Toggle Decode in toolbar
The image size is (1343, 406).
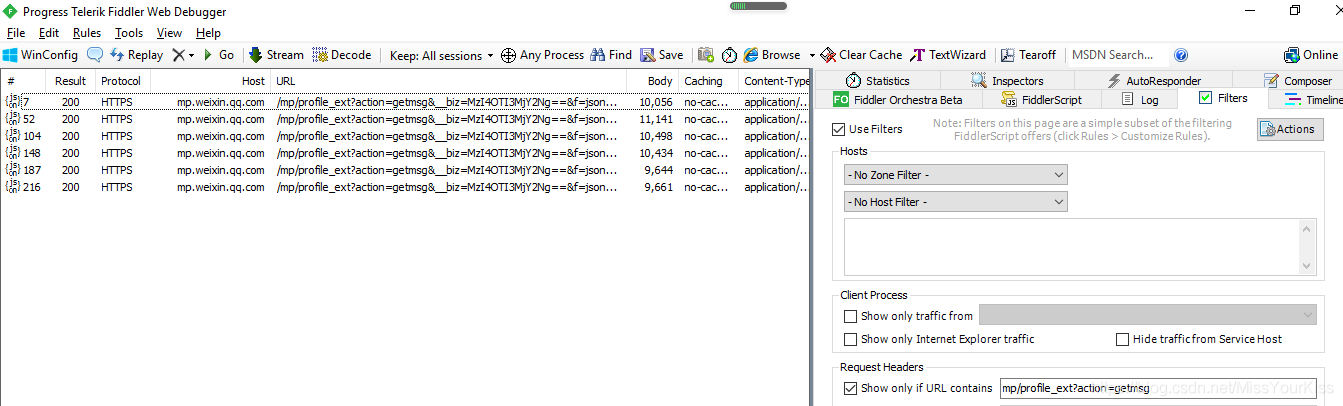(342, 55)
